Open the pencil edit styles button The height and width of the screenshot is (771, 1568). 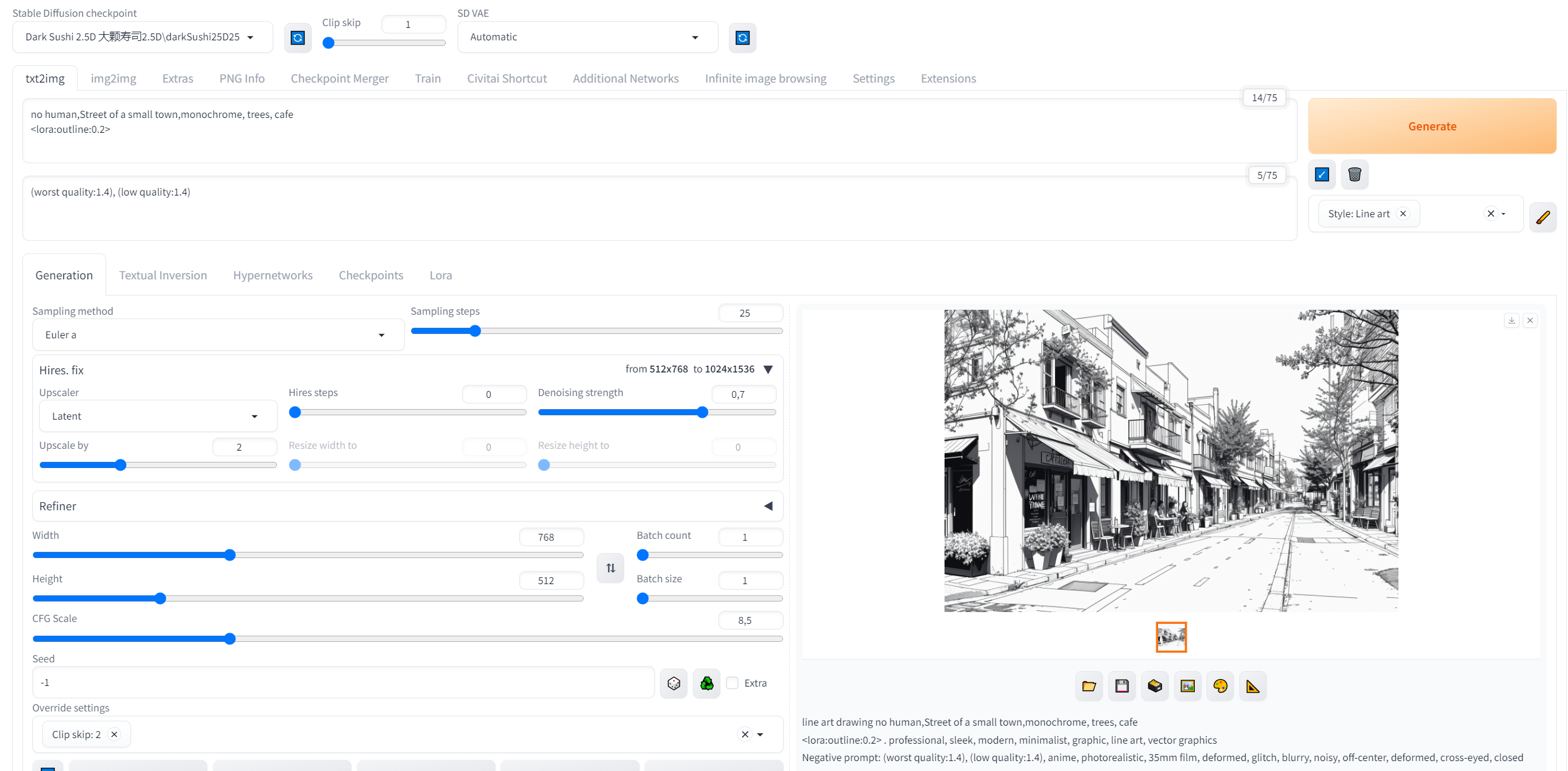click(x=1543, y=217)
